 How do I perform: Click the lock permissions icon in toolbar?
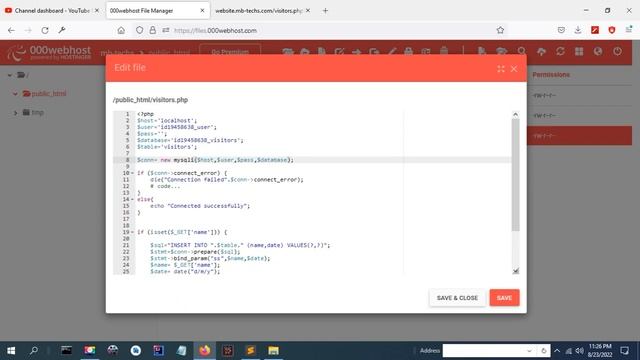408,51
